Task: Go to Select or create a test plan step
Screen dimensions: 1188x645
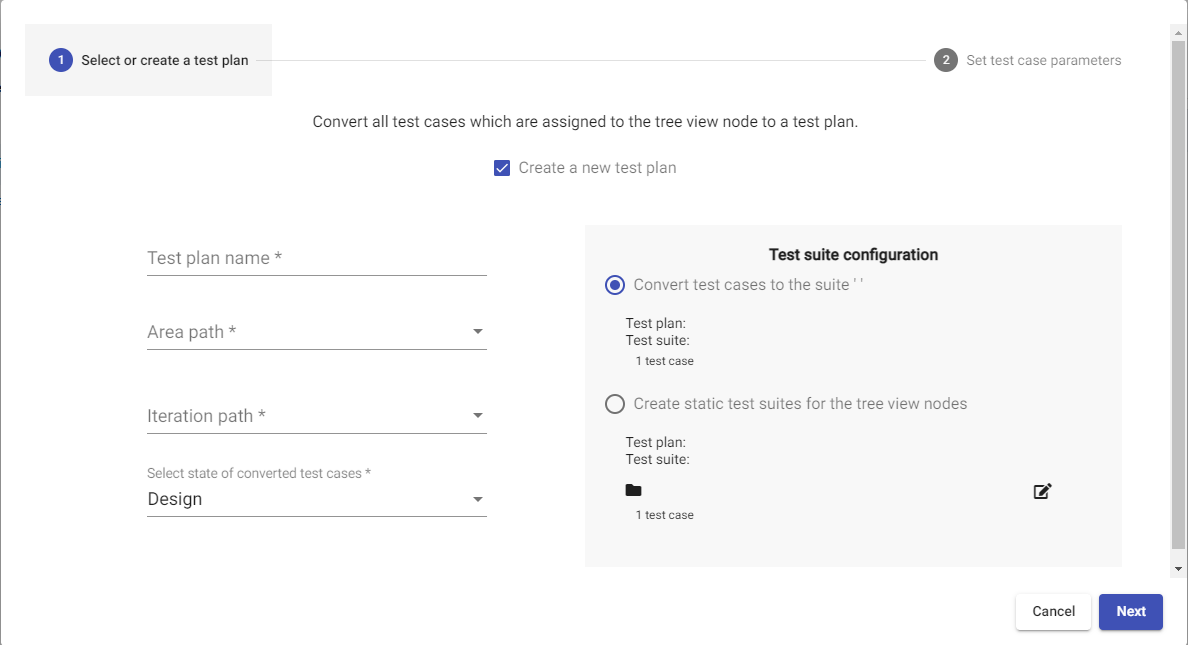Action: point(165,60)
